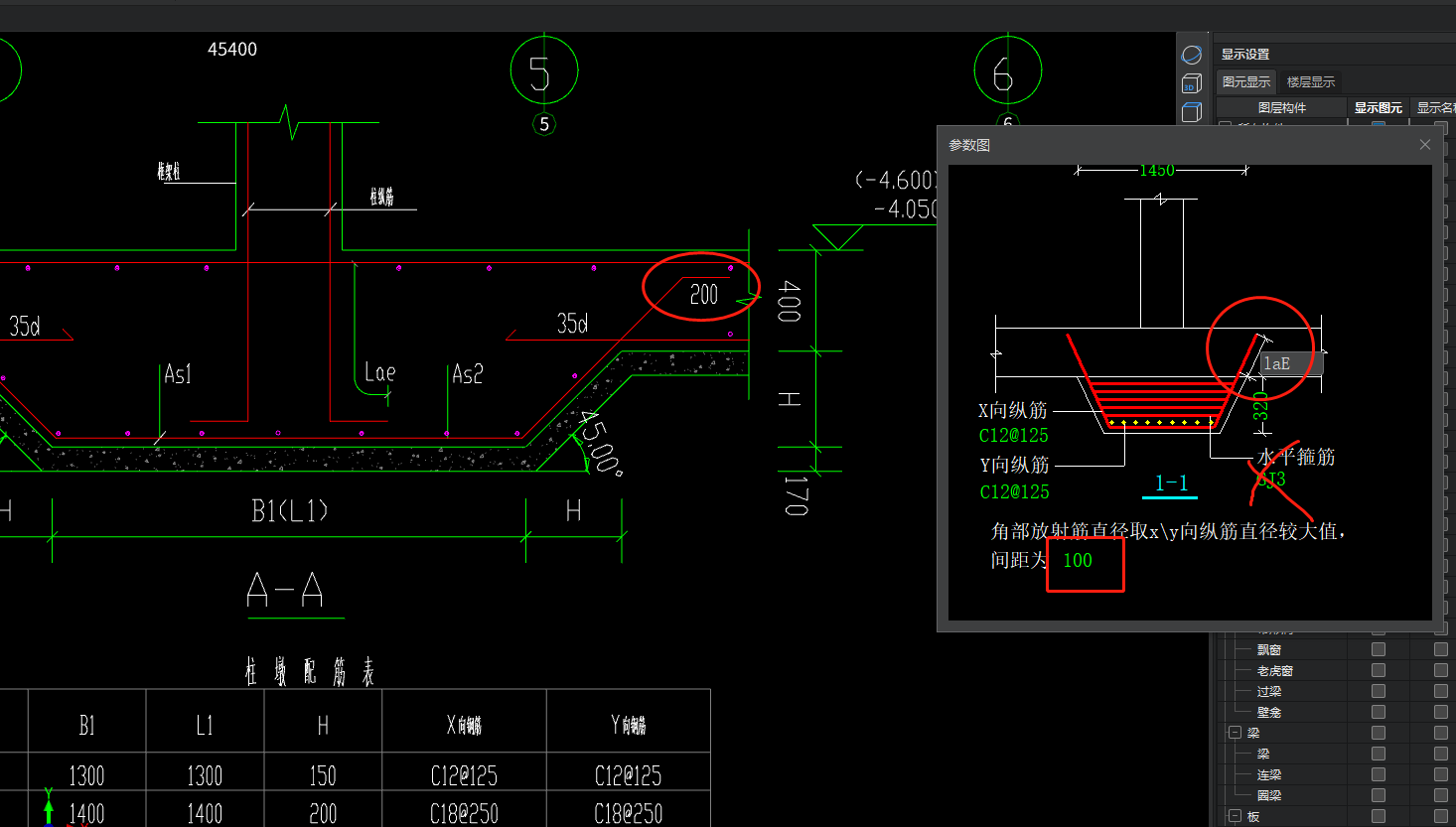
Task: Click the Lae anchorage label in drawing
Action: tap(379, 372)
